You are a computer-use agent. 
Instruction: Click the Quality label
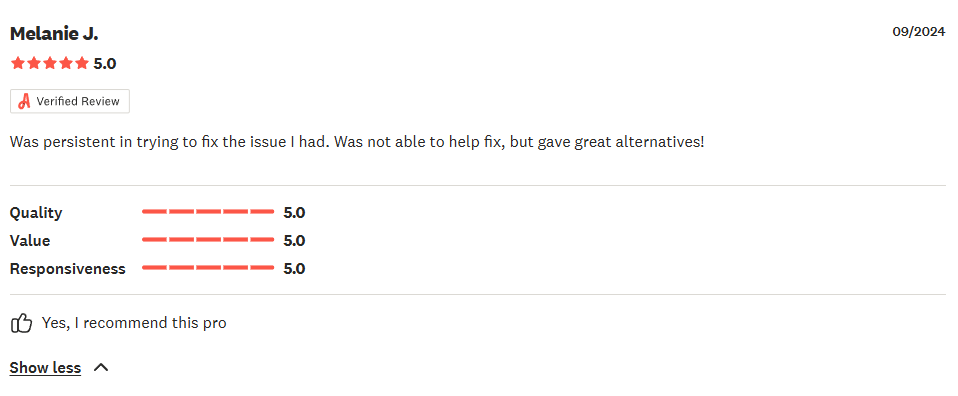[36, 213]
